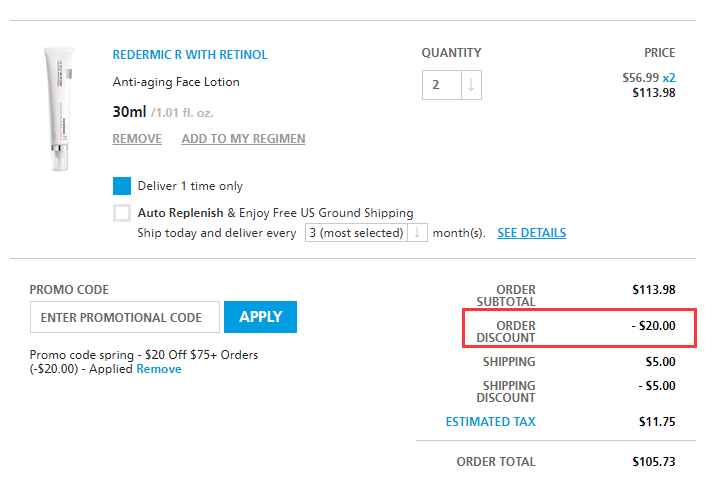Click the order total amount $105.73
This screenshot has height=488, width=714.
click(x=654, y=462)
